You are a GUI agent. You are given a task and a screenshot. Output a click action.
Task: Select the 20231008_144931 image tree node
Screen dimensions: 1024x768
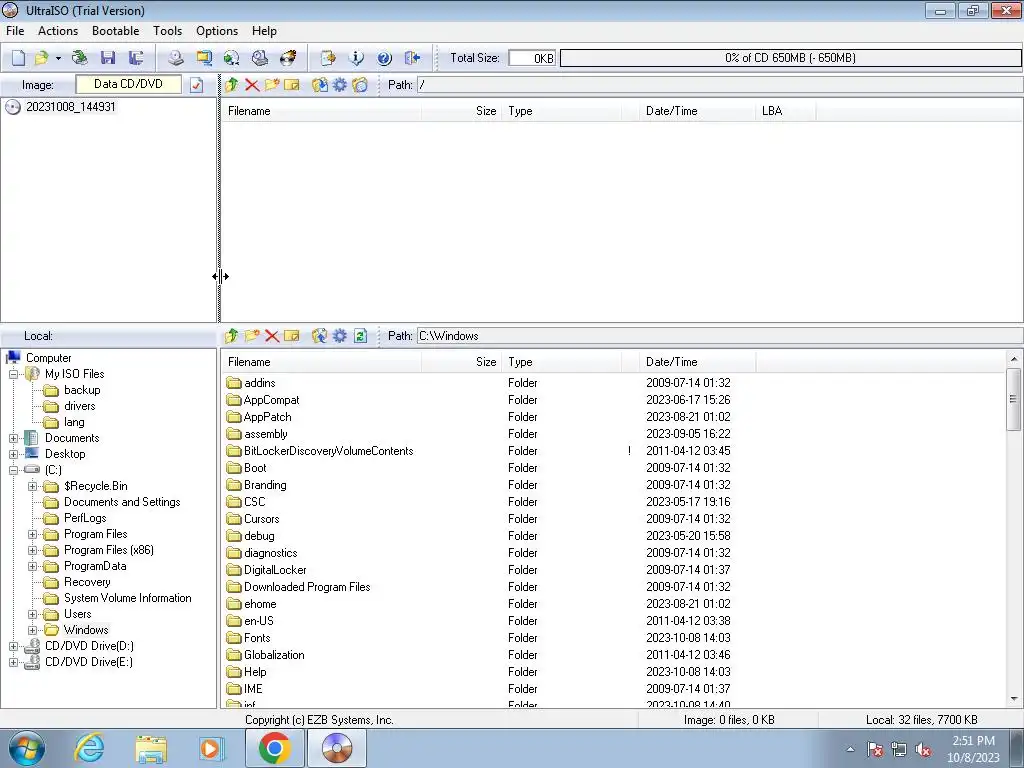[71, 107]
